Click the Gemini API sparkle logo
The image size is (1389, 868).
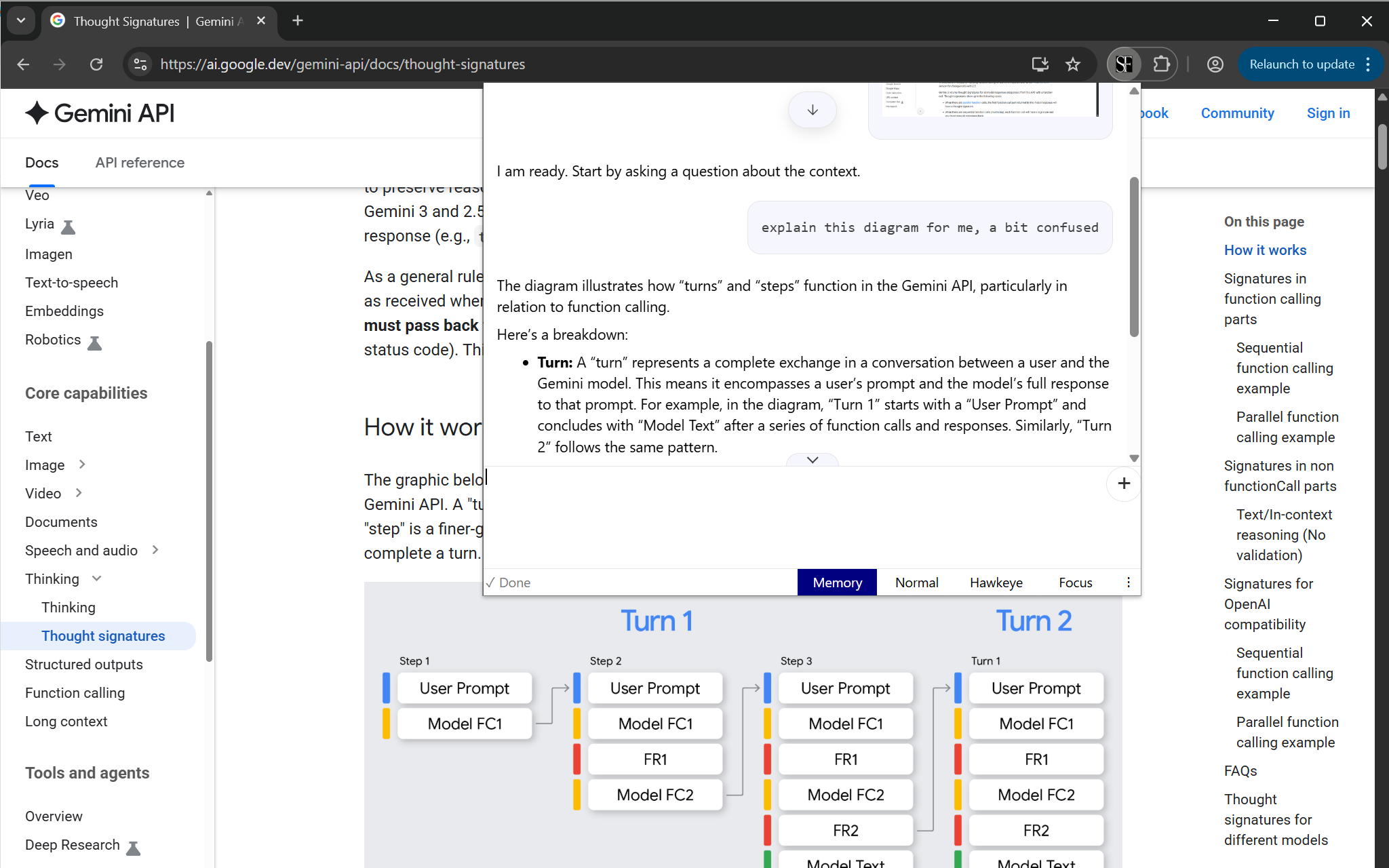coord(38,113)
